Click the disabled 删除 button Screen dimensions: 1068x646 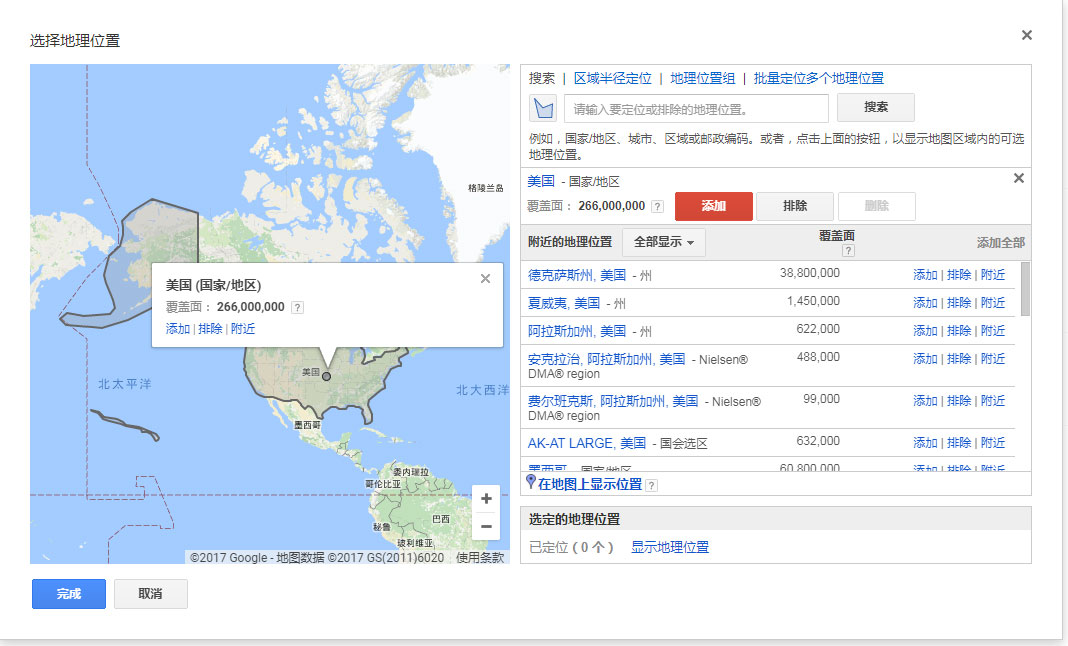coord(877,206)
